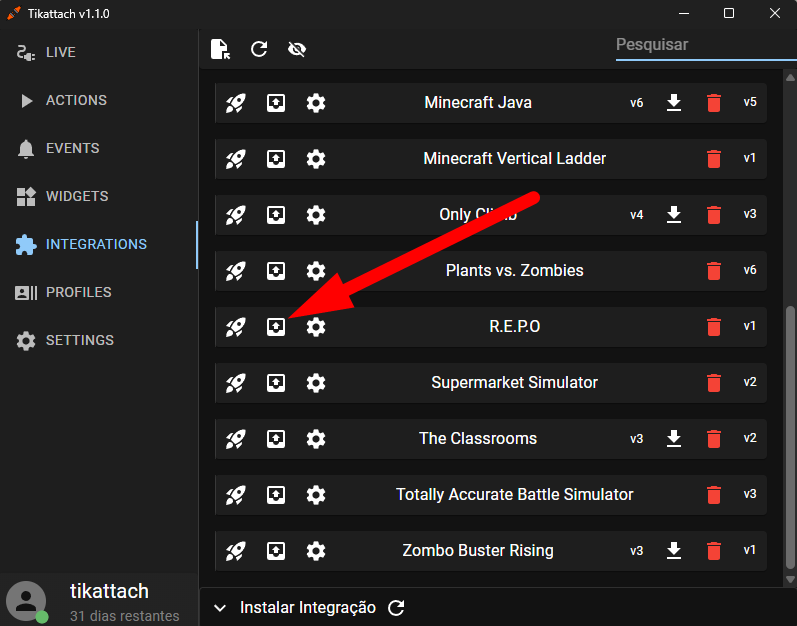Image resolution: width=797 pixels, height=626 pixels.
Task: Click the integrations list scrollbar thumb
Action: pos(790,436)
